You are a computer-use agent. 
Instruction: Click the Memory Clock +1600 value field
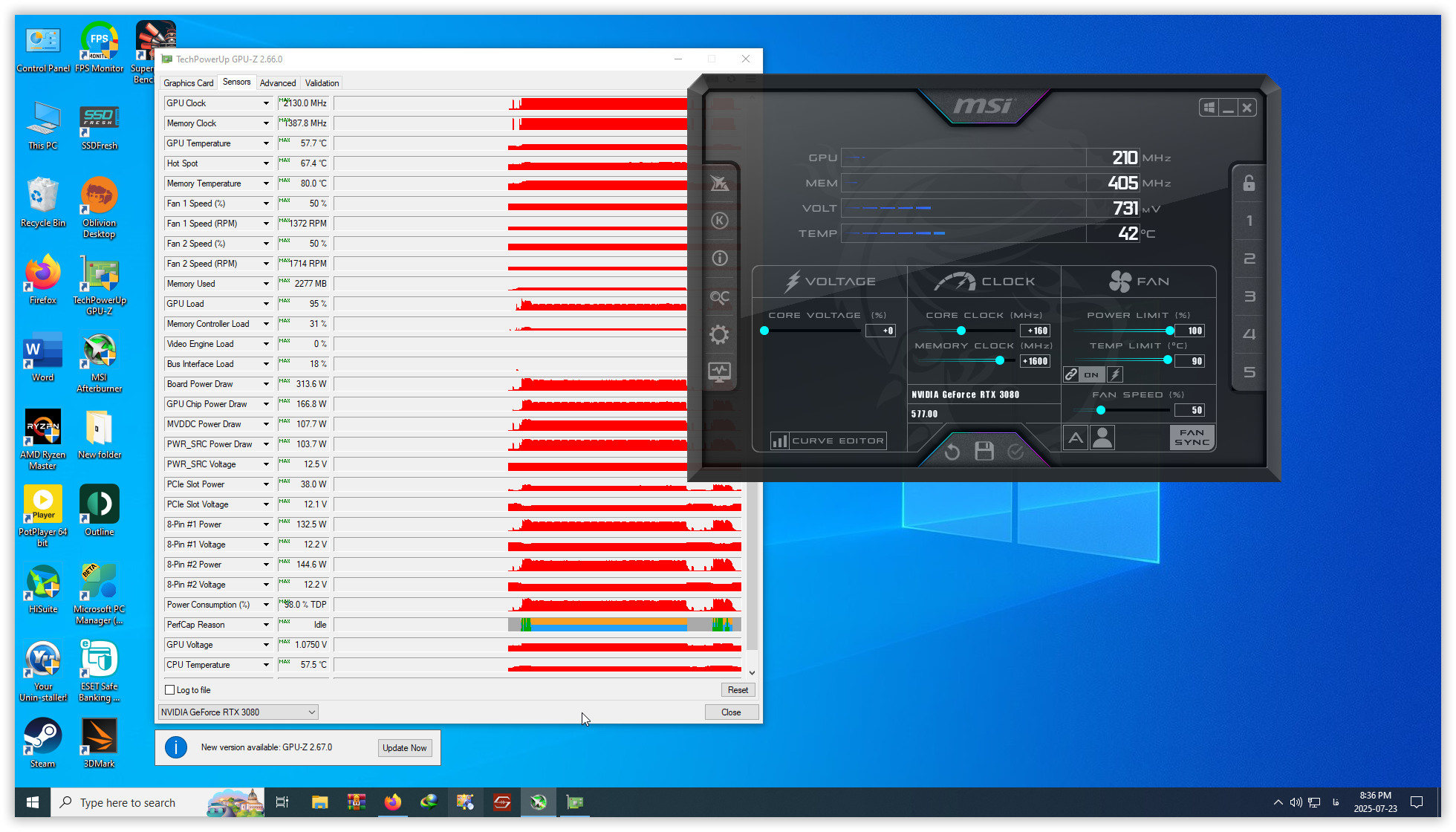(1036, 361)
